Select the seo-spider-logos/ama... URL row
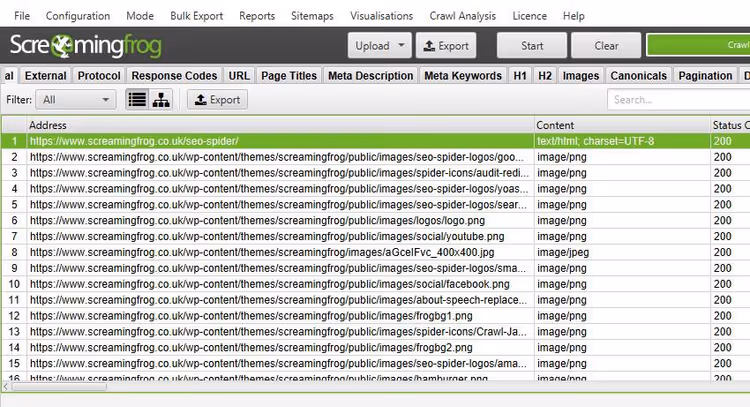The width and height of the screenshot is (750, 407). click(375, 363)
